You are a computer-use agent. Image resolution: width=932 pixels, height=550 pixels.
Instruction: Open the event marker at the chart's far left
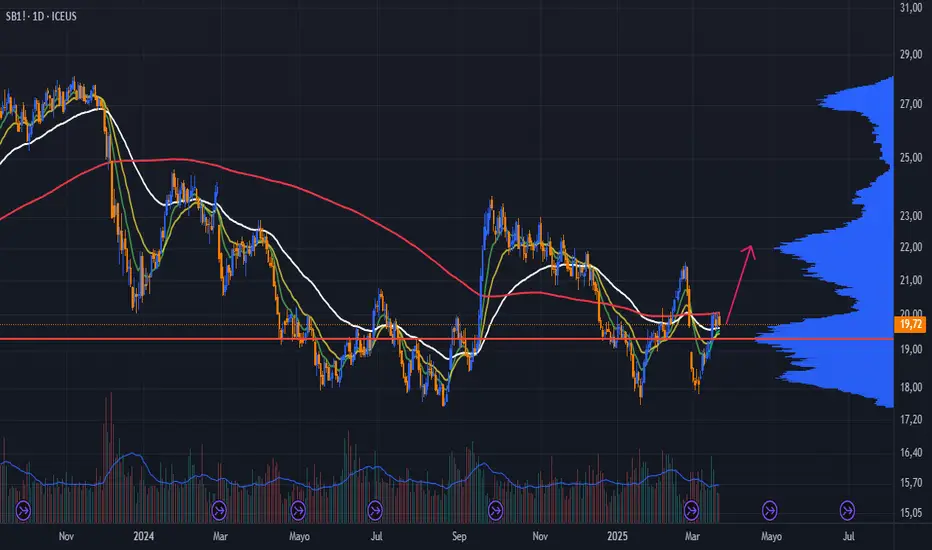point(23,510)
